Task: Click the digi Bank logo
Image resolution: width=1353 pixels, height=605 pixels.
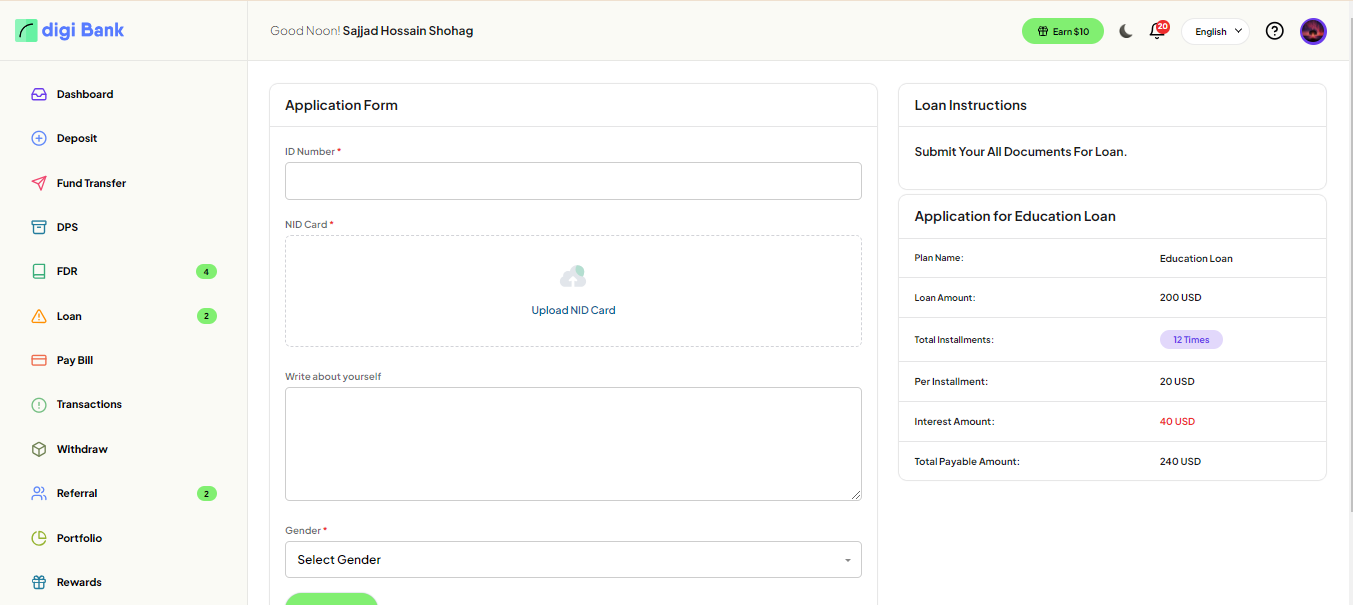Action: click(70, 30)
